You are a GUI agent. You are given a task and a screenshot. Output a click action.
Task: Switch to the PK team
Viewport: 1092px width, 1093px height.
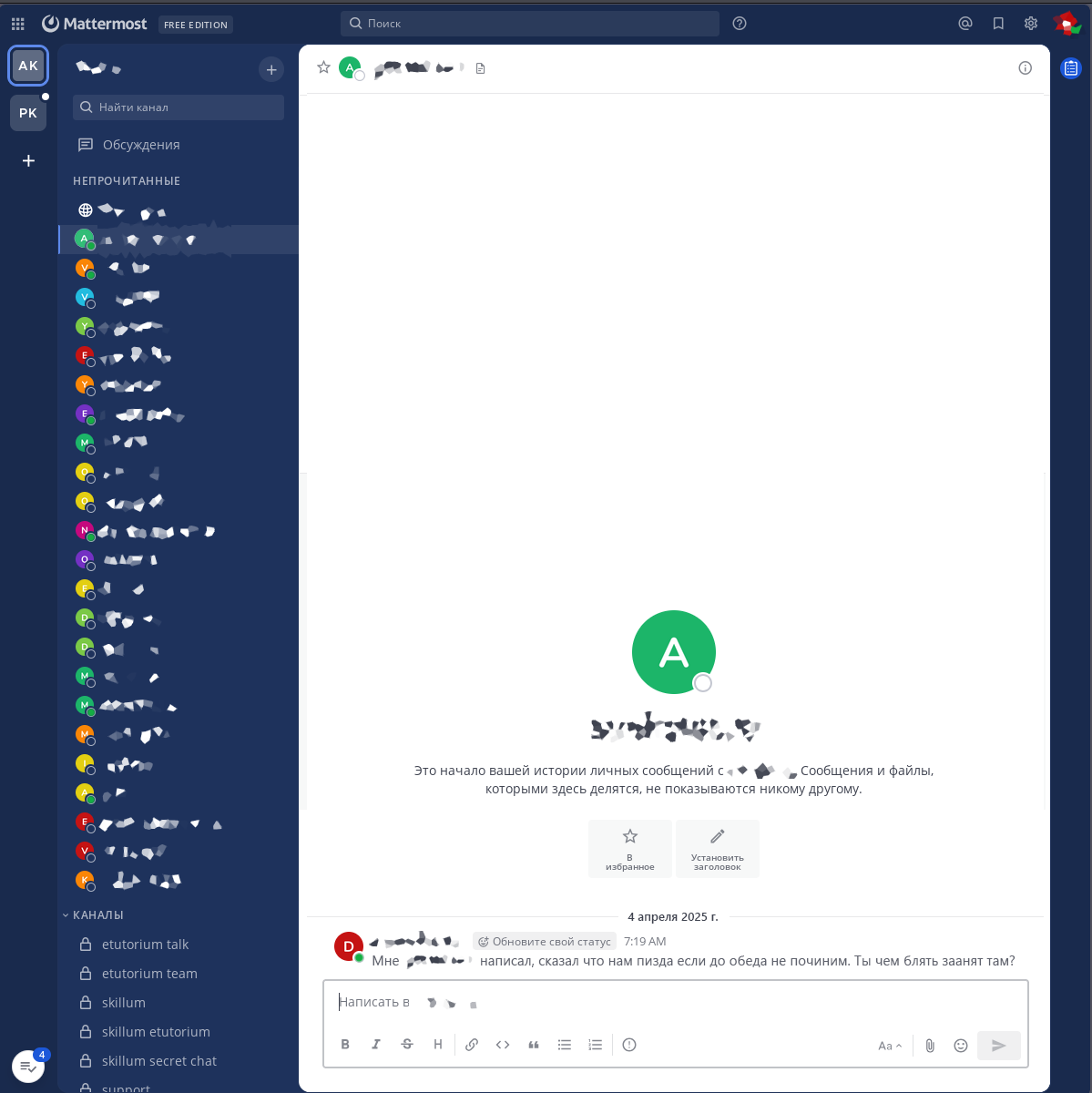coord(28,113)
